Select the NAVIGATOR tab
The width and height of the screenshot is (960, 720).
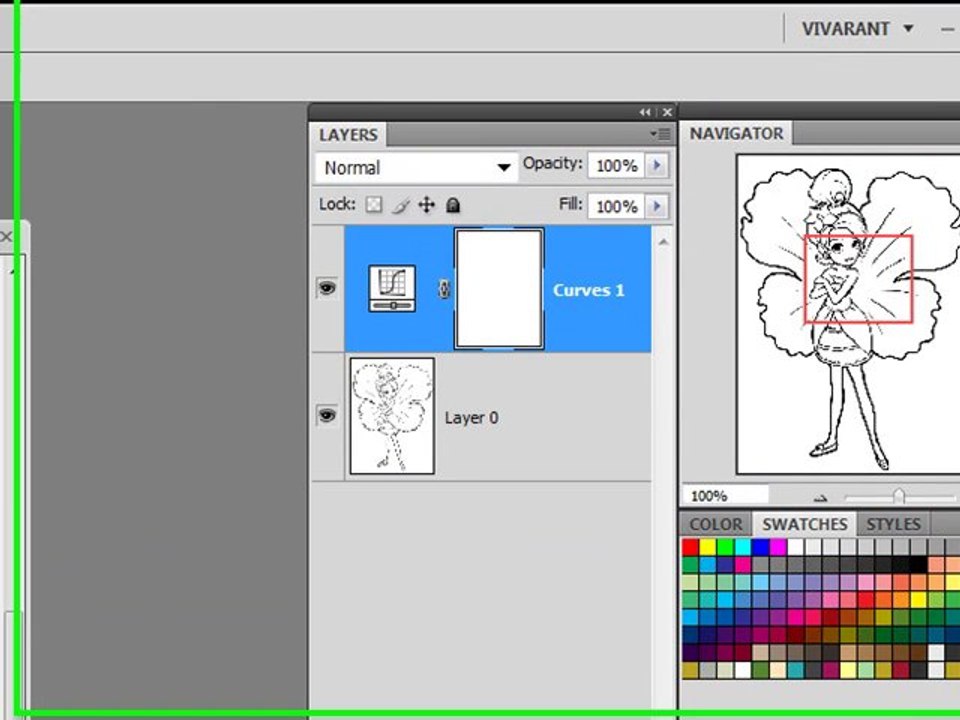tap(737, 133)
